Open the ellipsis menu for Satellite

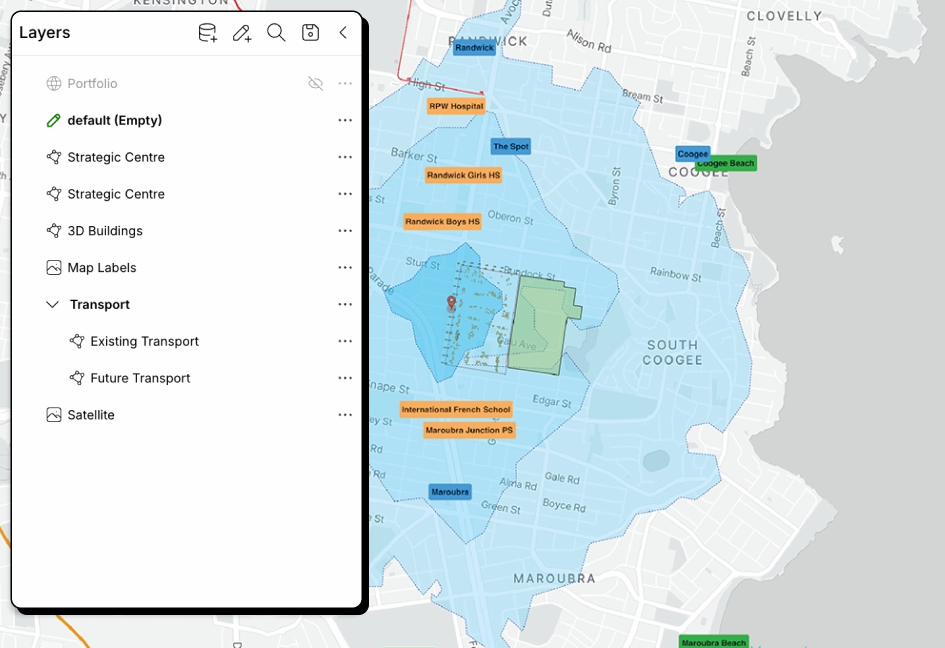[345, 414]
